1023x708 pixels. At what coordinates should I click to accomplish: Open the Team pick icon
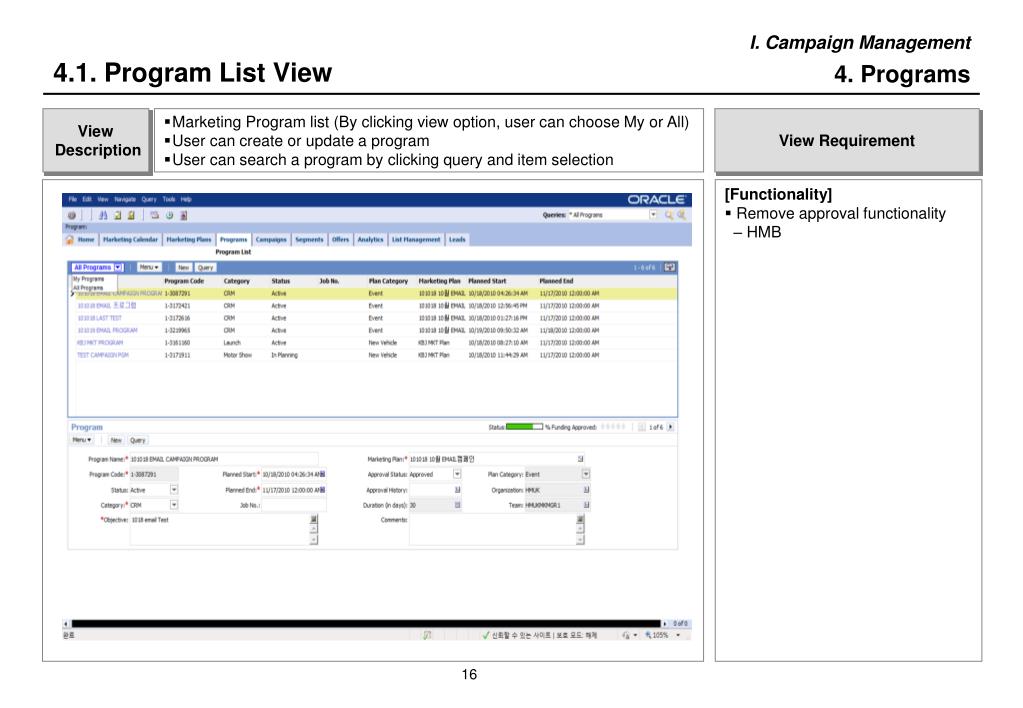click(x=586, y=505)
